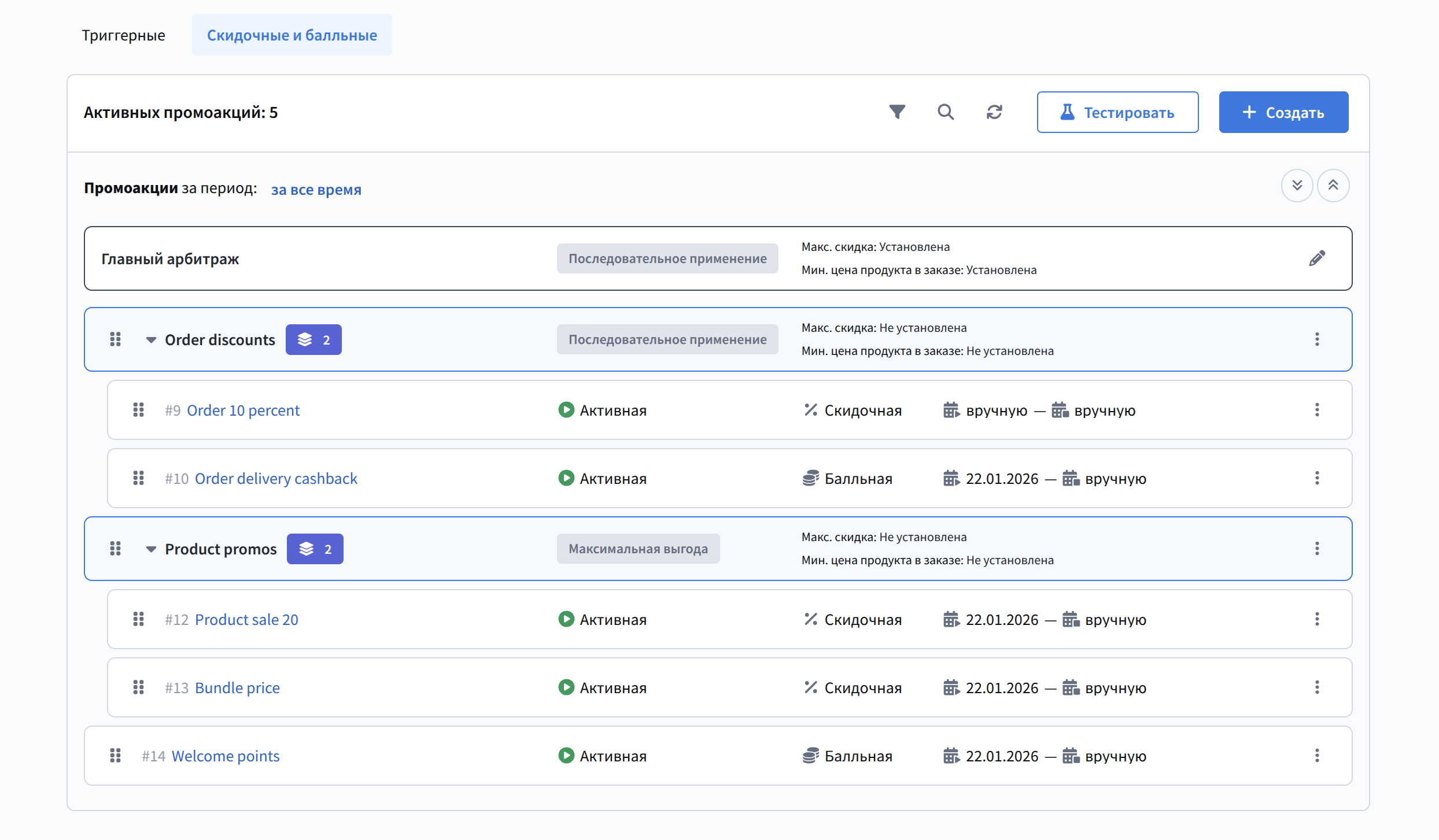This screenshot has height=840, width=1439.
Task: Click the layers badge on Product promos
Action: [x=315, y=549]
